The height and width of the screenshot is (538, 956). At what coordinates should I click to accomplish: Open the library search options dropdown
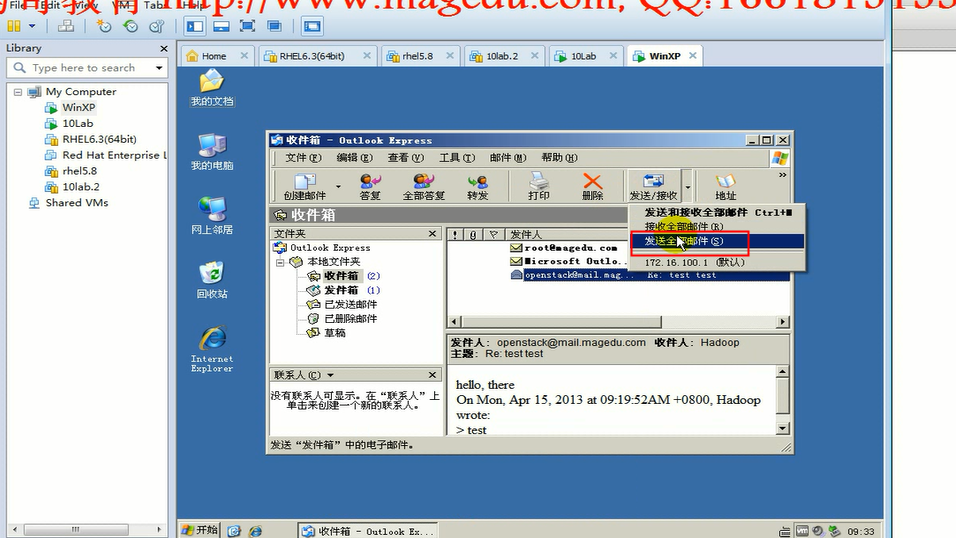click(159, 68)
